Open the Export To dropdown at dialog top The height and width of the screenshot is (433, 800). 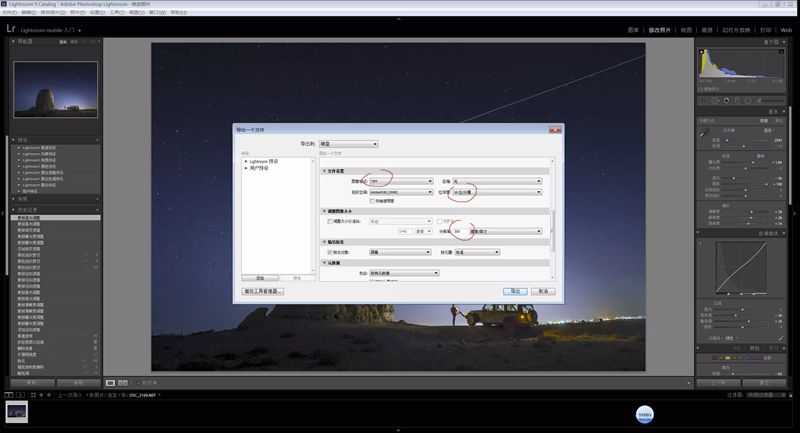pos(349,144)
